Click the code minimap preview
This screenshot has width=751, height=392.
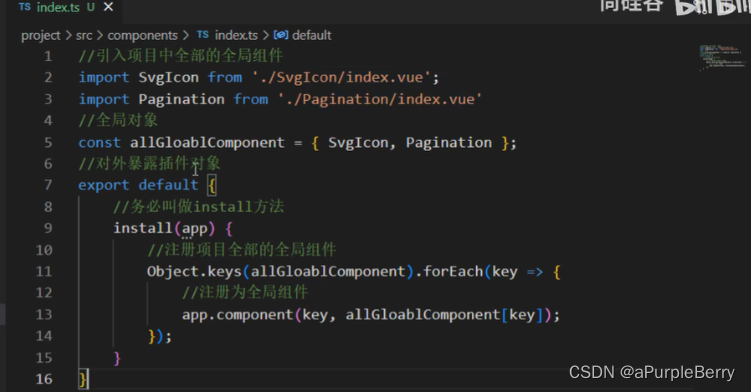pyautogui.click(x=722, y=58)
